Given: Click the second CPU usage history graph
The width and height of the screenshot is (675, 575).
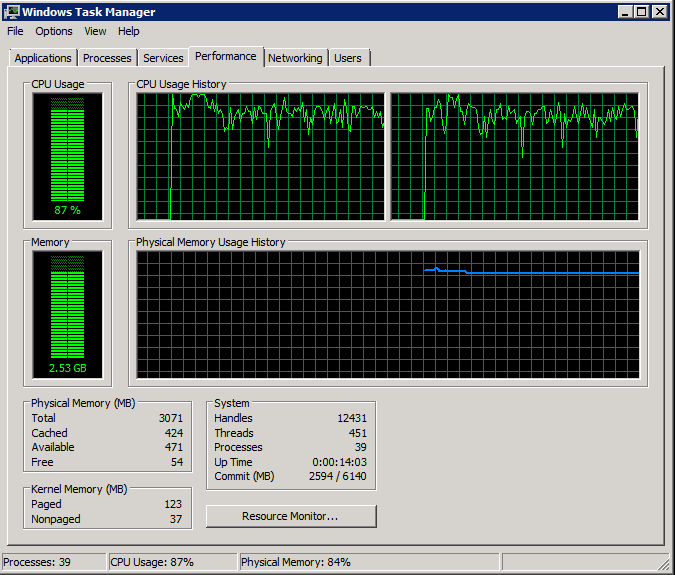Looking at the screenshot, I should click(x=514, y=157).
